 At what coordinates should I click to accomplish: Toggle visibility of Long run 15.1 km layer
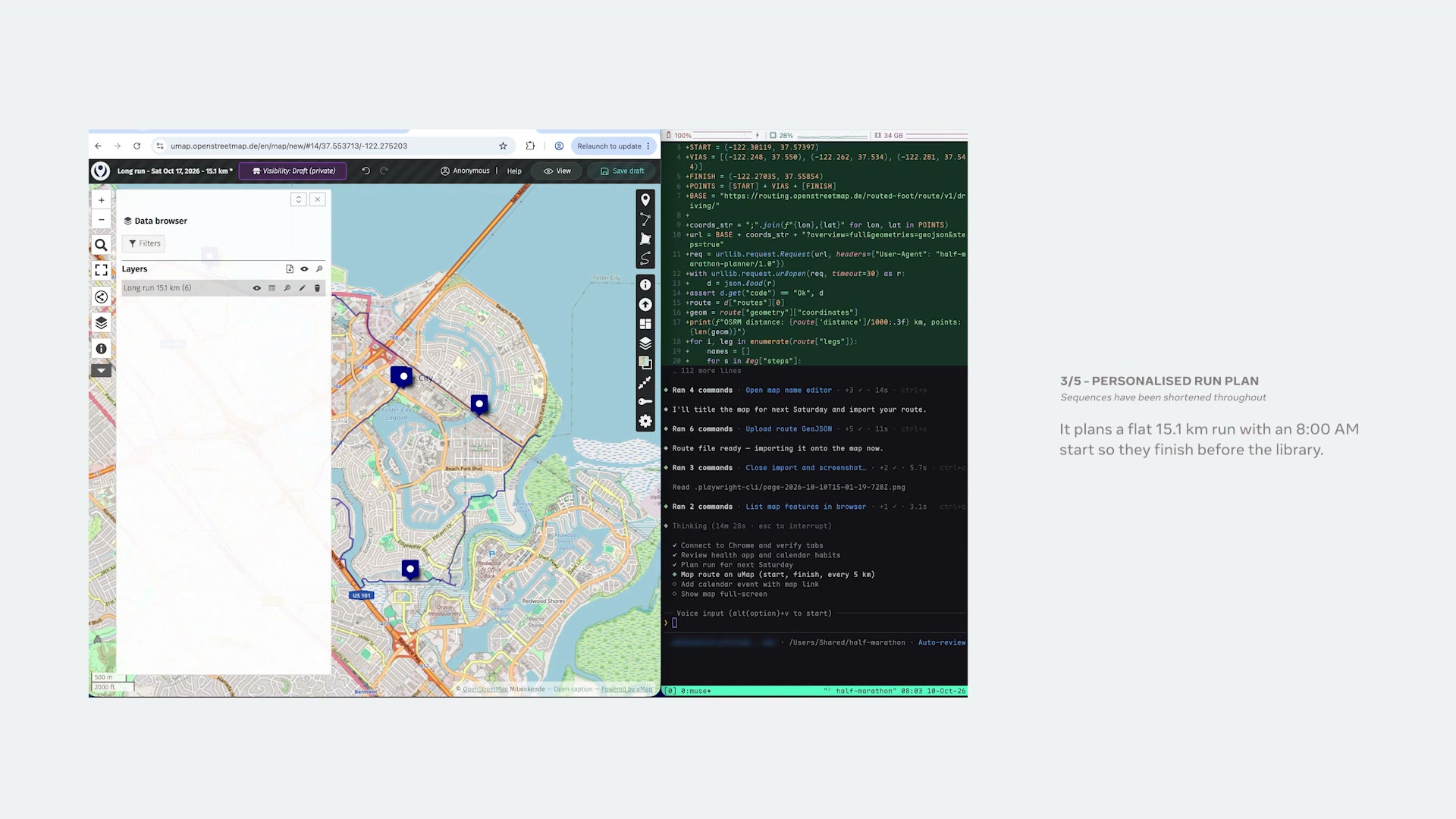(x=257, y=288)
